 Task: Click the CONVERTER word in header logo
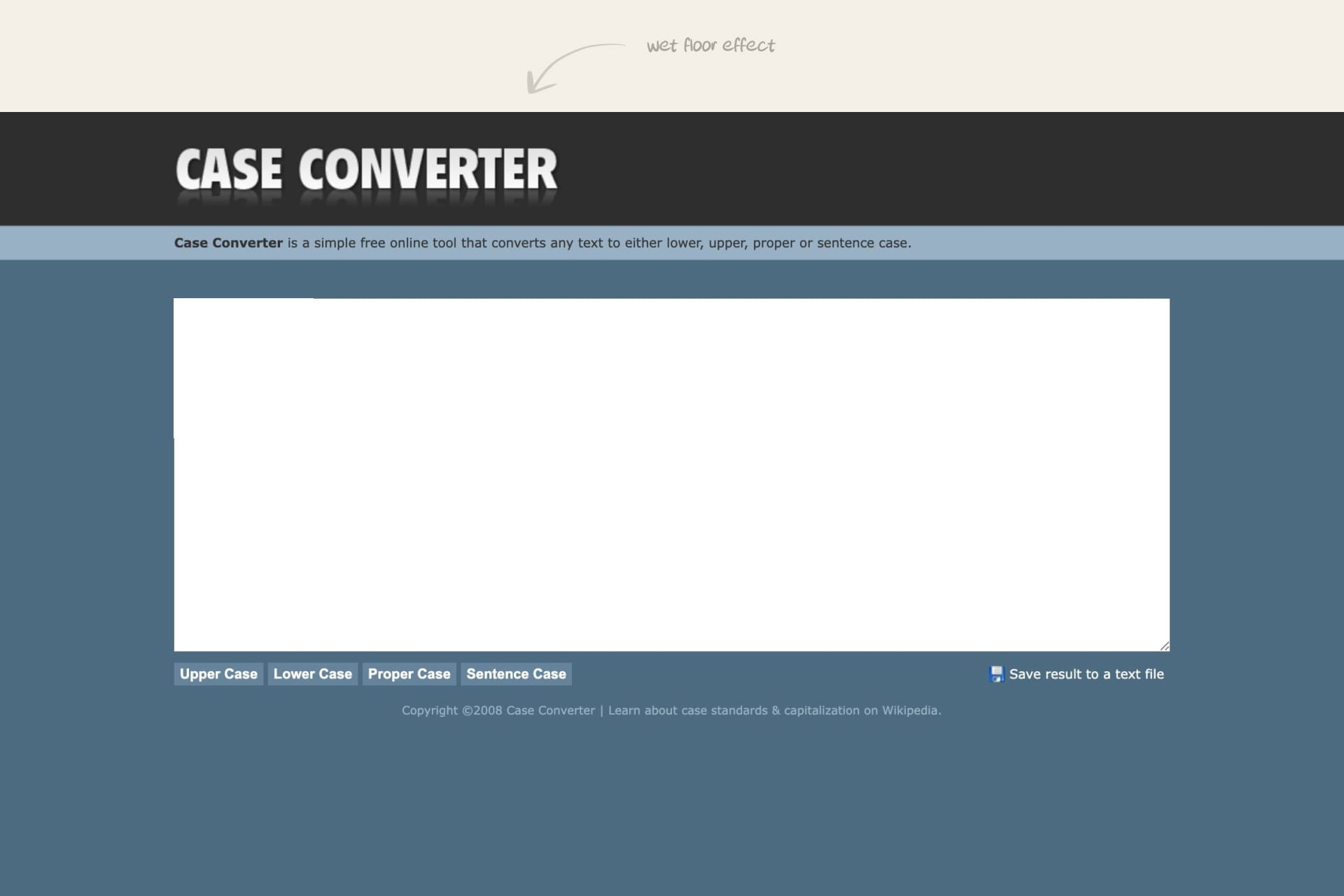(x=428, y=169)
